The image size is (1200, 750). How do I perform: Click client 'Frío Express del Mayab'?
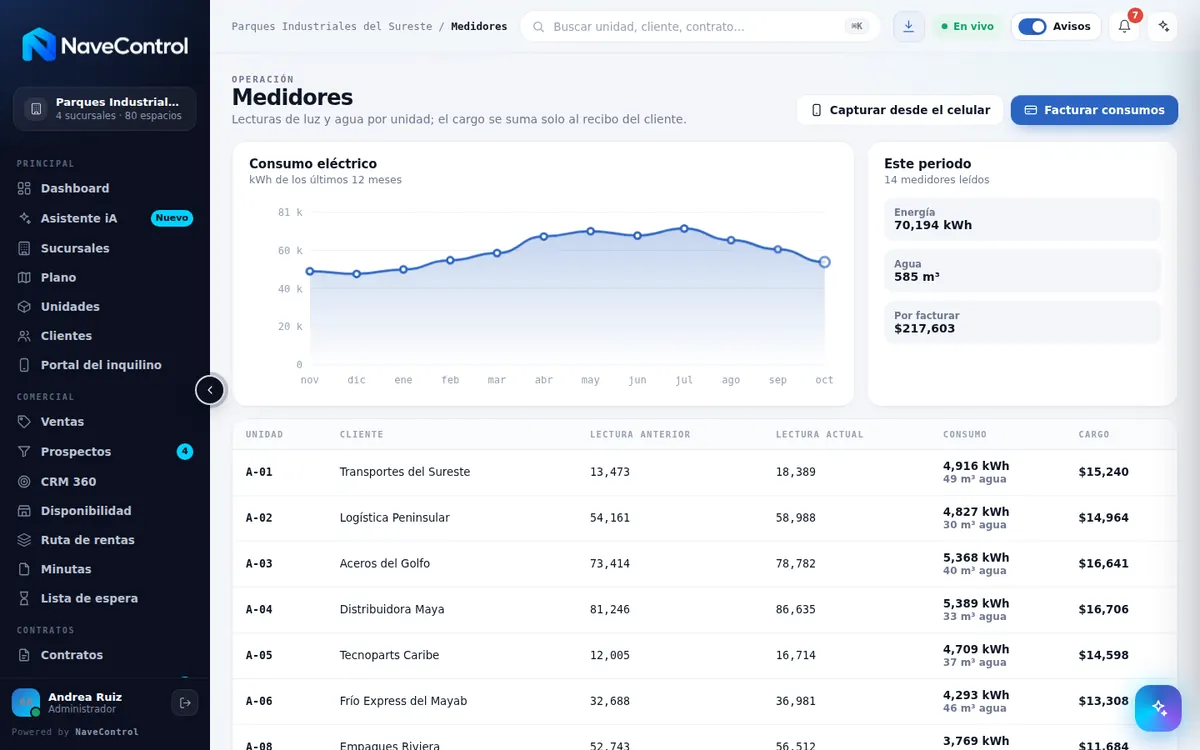pyautogui.click(x=403, y=702)
